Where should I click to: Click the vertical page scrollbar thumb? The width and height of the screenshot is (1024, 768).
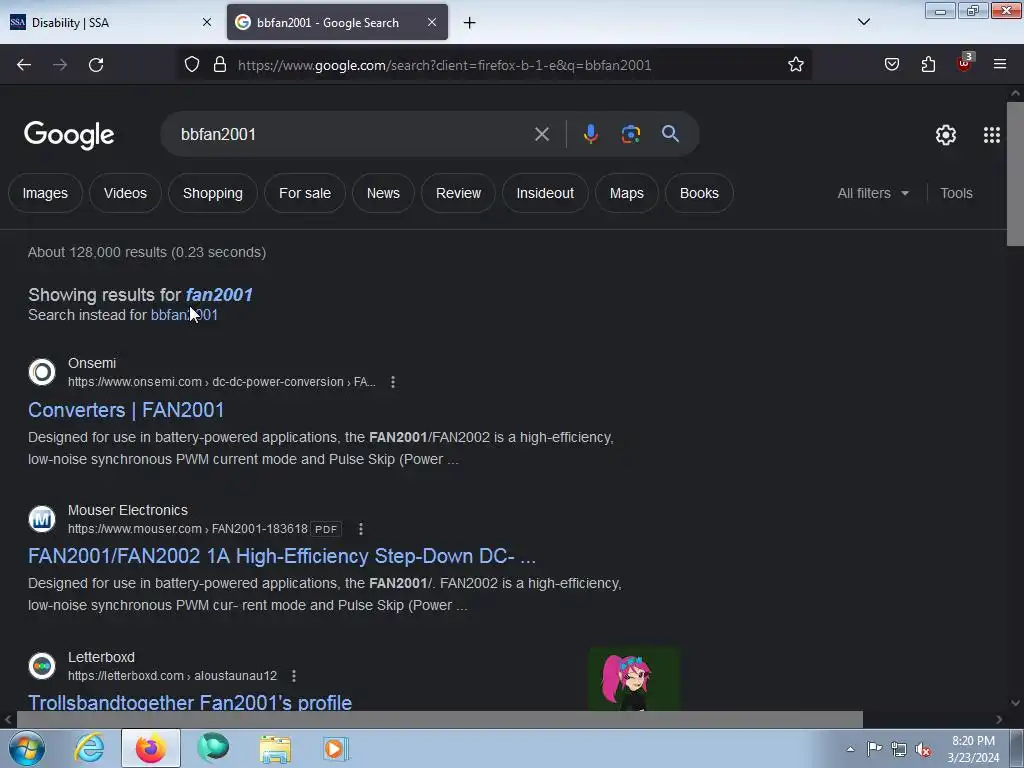pyautogui.click(x=1015, y=174)
